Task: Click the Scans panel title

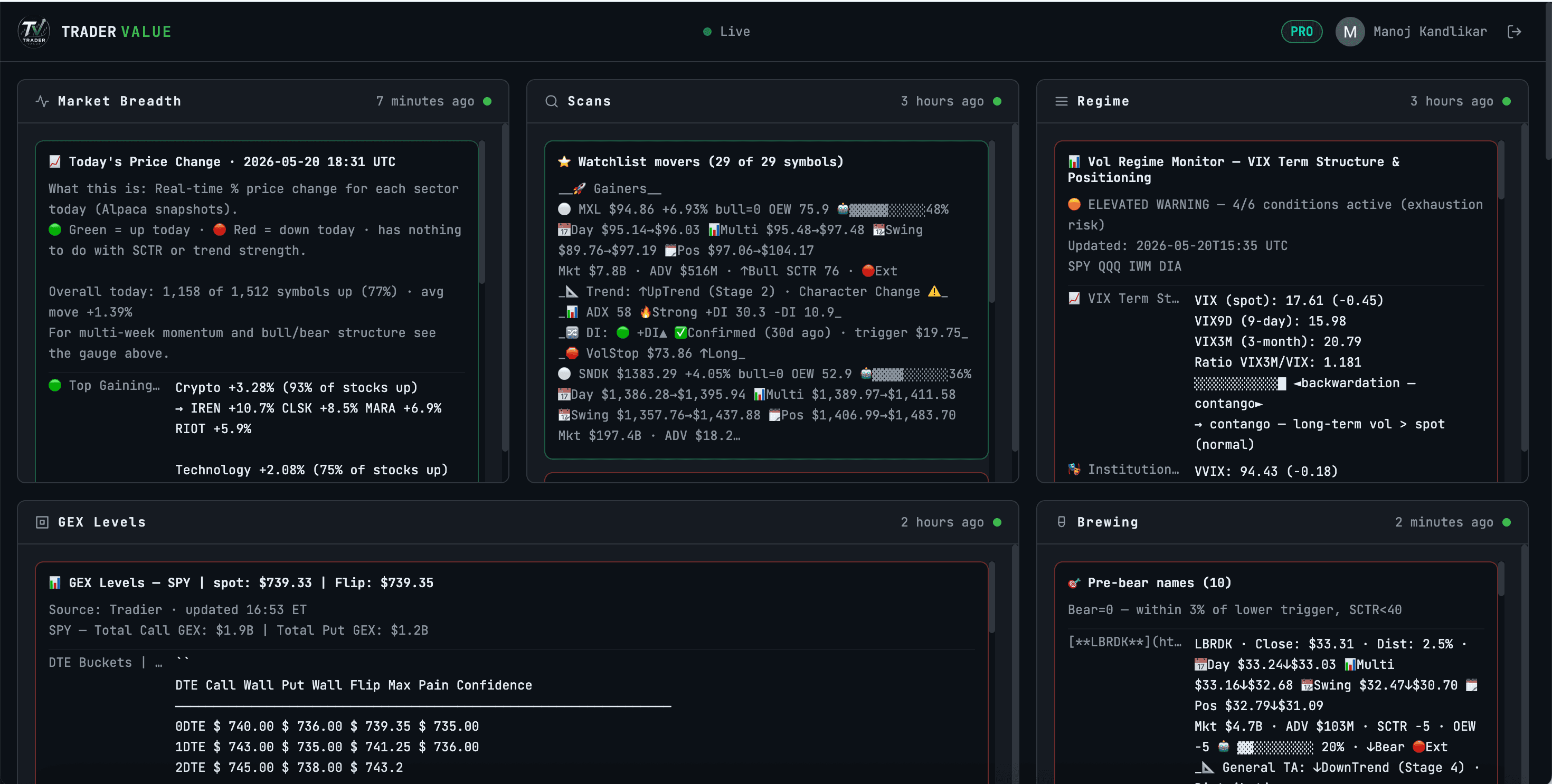Action: 589,101
